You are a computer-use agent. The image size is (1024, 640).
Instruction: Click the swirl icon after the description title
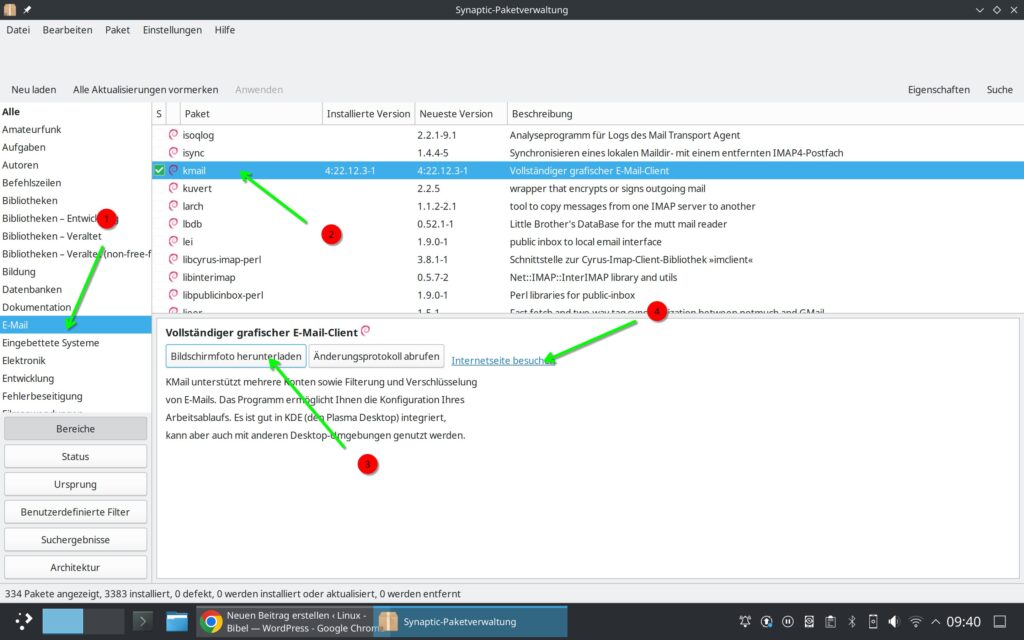pos(366,330)
